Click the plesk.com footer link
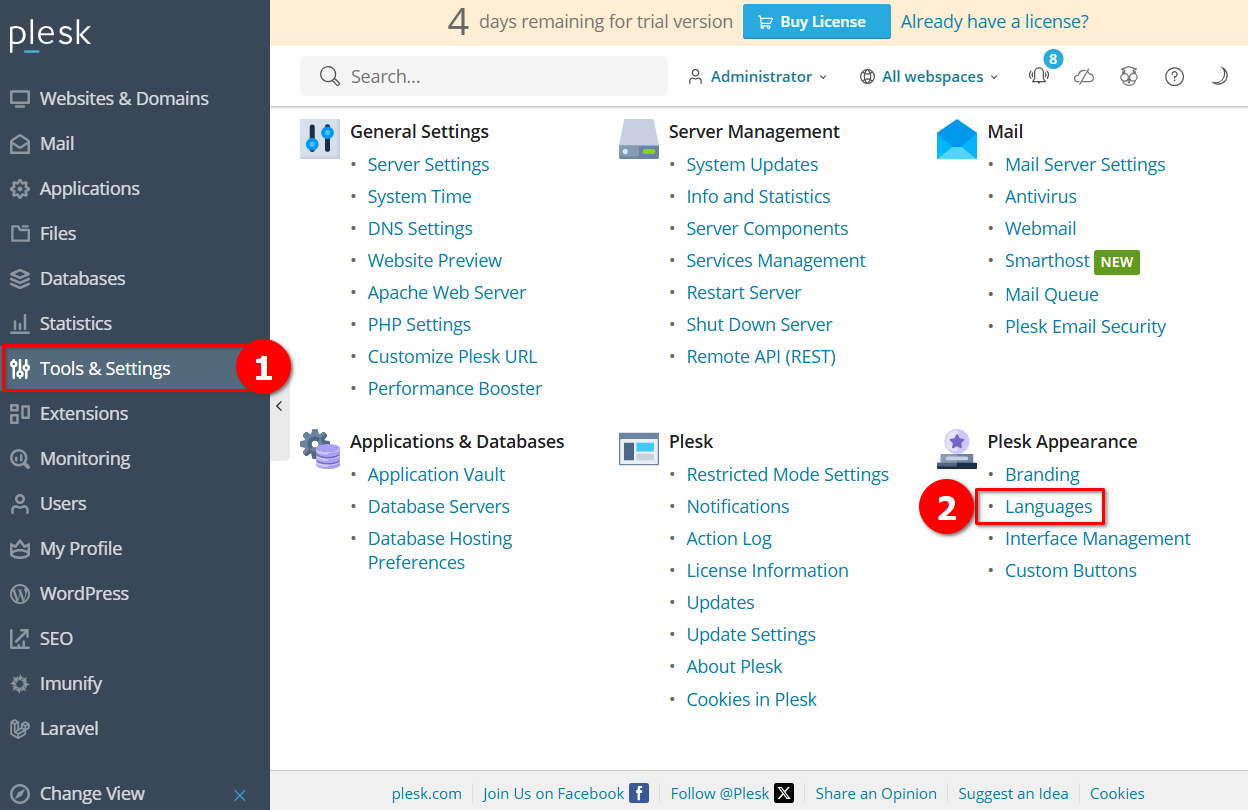The width and height of the screenshot is (1248, 810). click(x=427, y=794)
